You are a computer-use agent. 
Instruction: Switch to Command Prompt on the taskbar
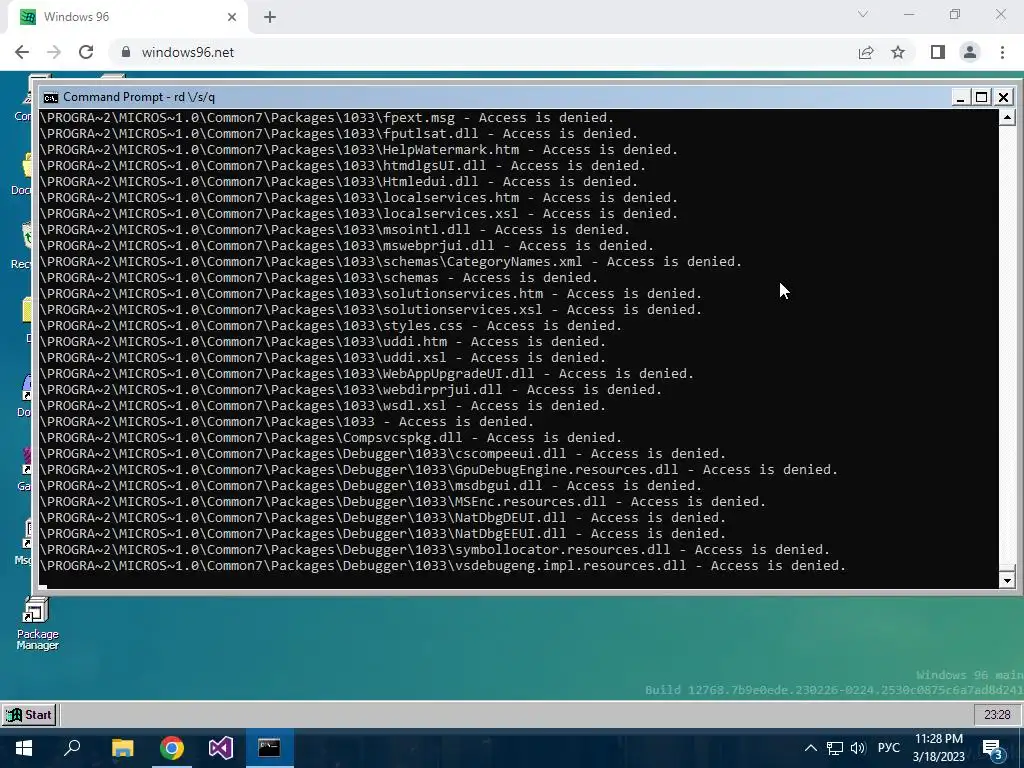[269, 748]
